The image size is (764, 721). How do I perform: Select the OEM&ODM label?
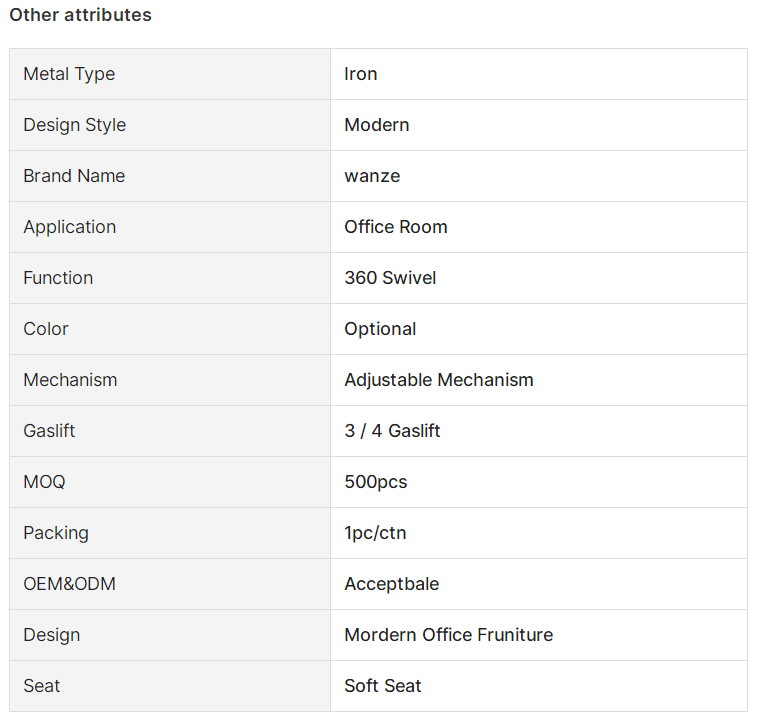(70, 584)
